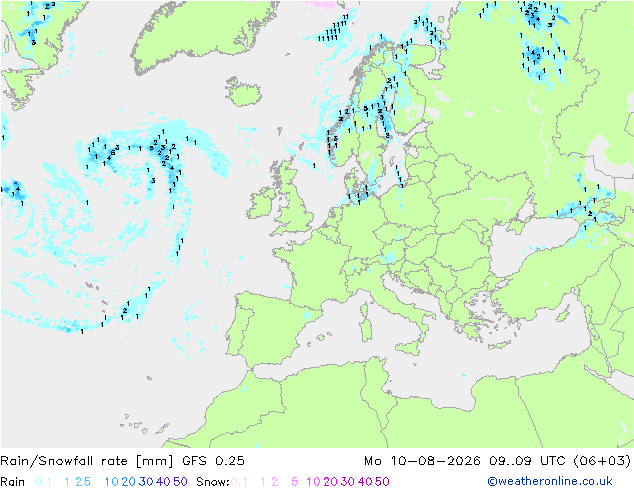The height and width of the screenshot is (490, 634).
Task: Pick the Rain legend 50 value
Action: 180,482
